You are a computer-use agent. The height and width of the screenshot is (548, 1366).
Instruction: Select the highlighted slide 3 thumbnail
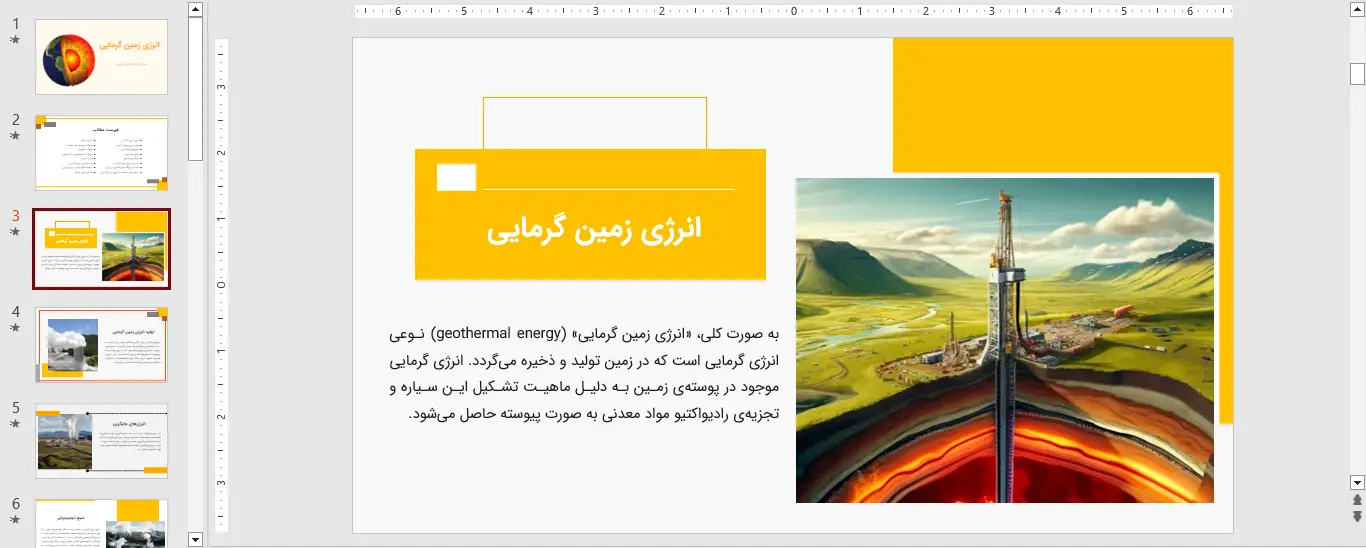click(101, 249)
